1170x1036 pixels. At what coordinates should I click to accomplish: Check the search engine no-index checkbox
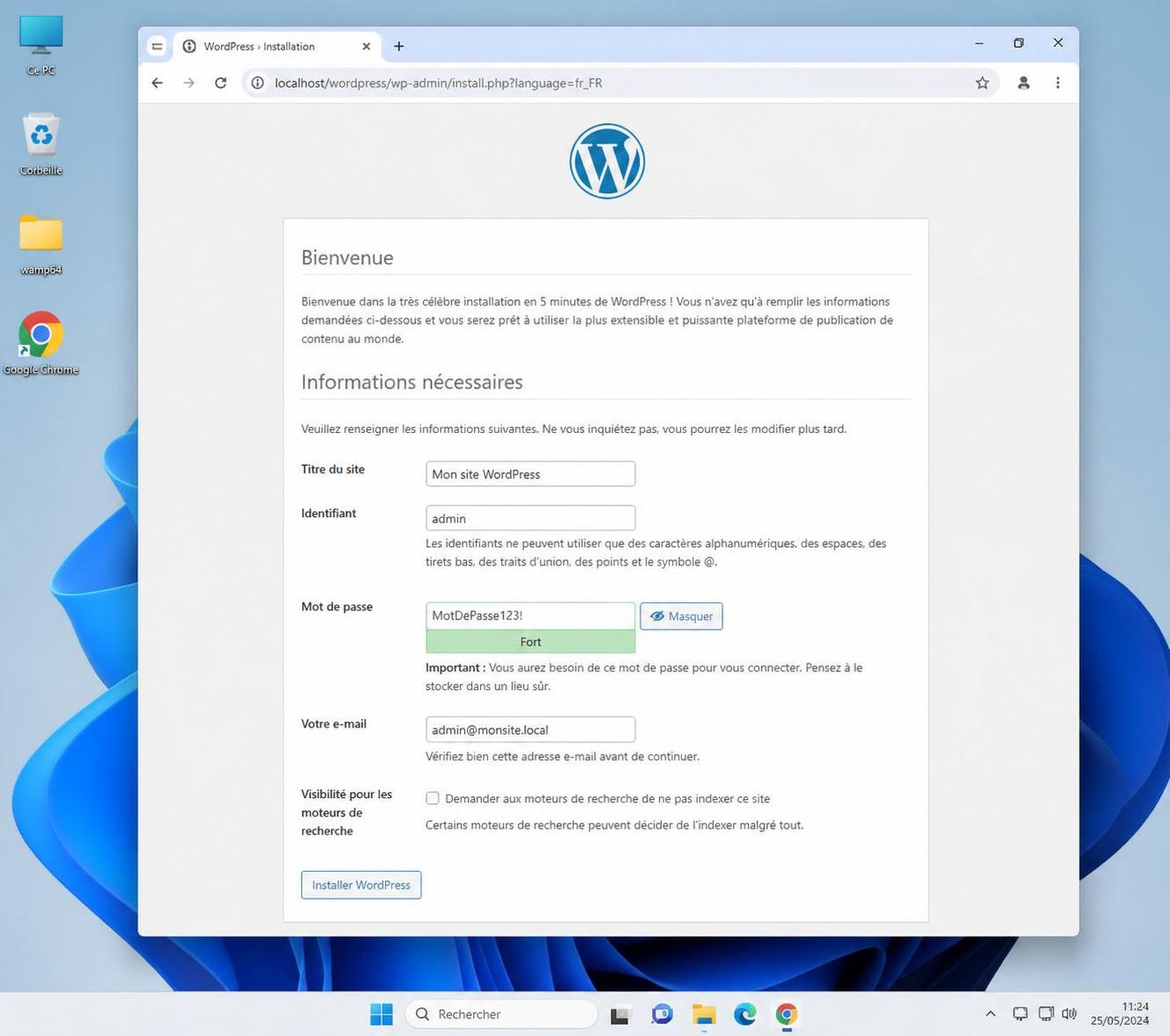[x=433, y=798]
